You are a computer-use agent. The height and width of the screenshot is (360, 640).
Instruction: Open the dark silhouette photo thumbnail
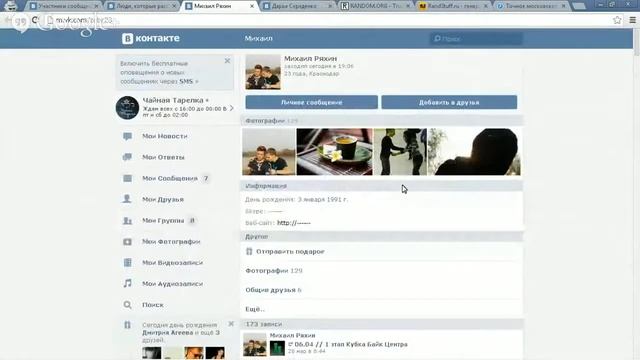474,152
